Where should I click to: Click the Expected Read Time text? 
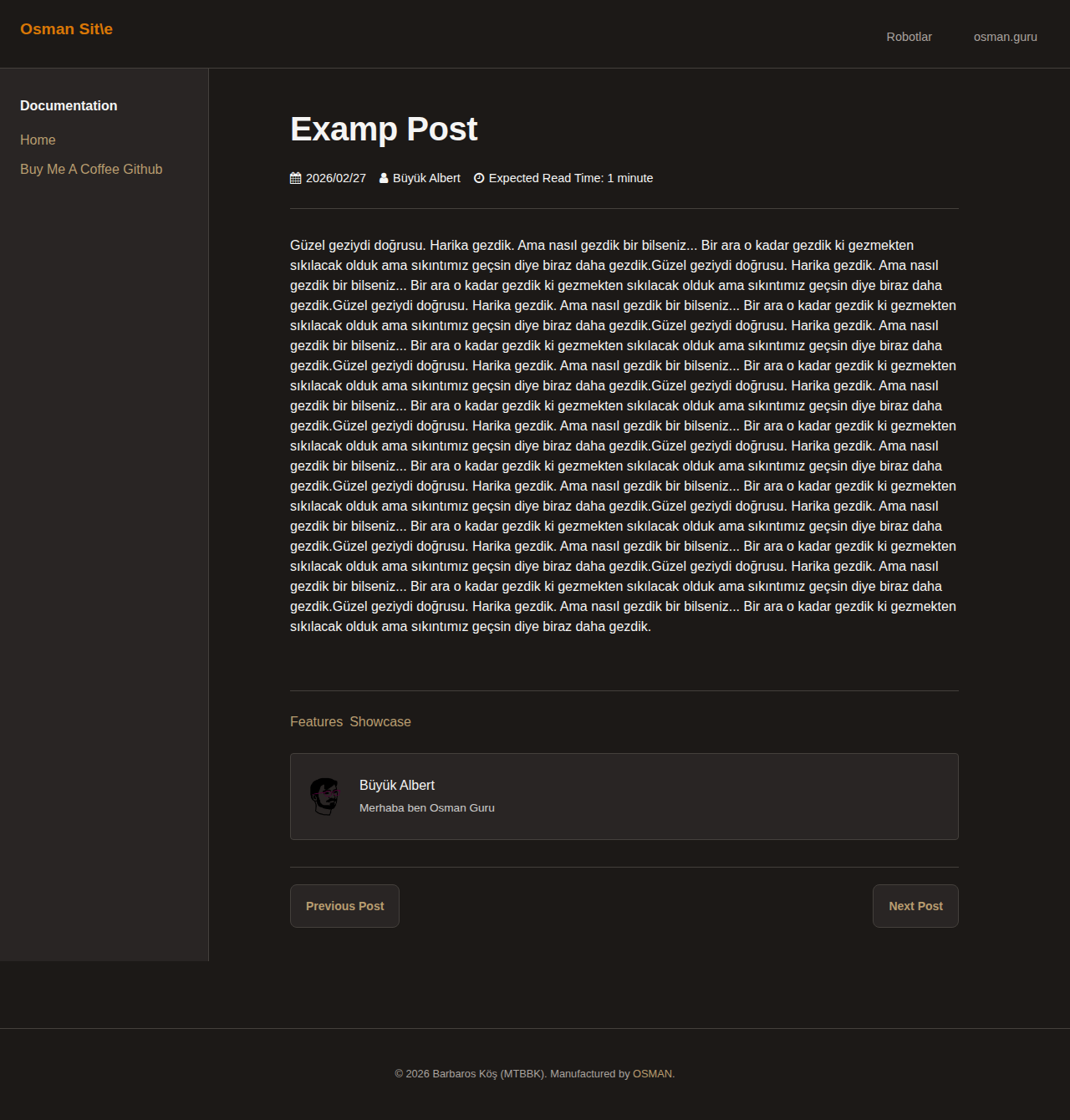tap(571, 178)
